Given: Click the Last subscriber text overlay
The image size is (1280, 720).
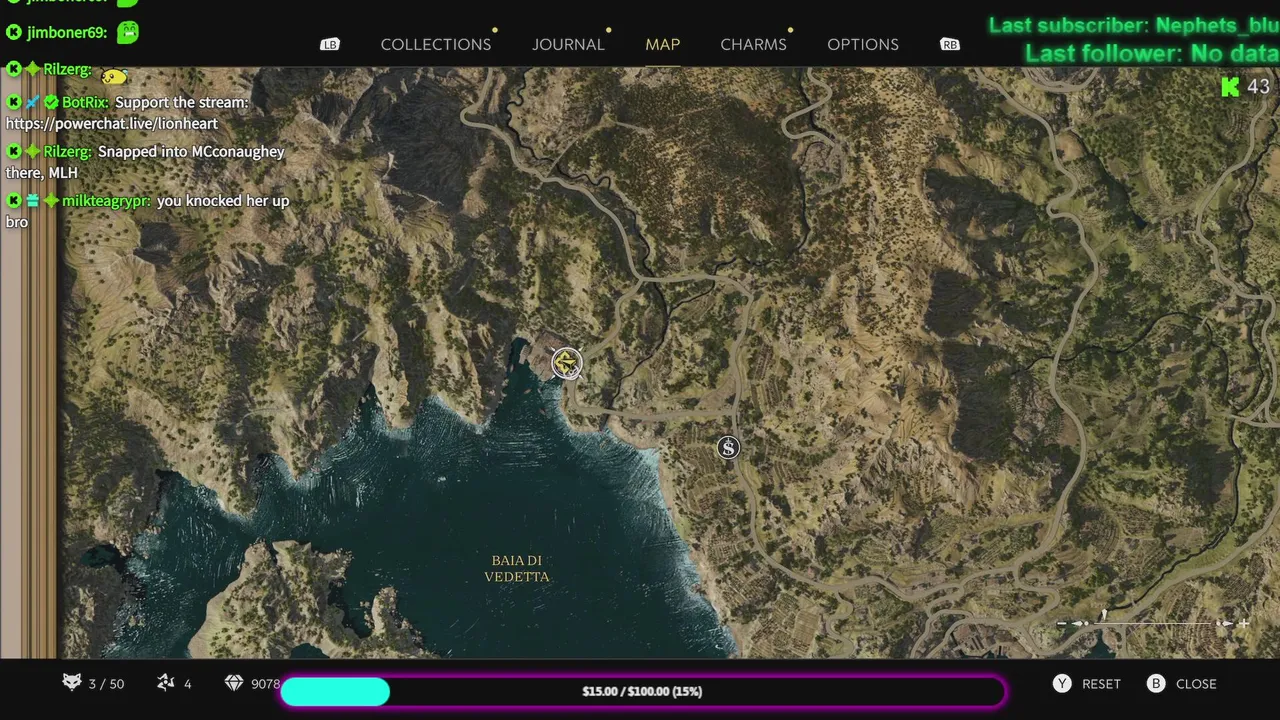Looking at the screenshot, I should 1134,26.
